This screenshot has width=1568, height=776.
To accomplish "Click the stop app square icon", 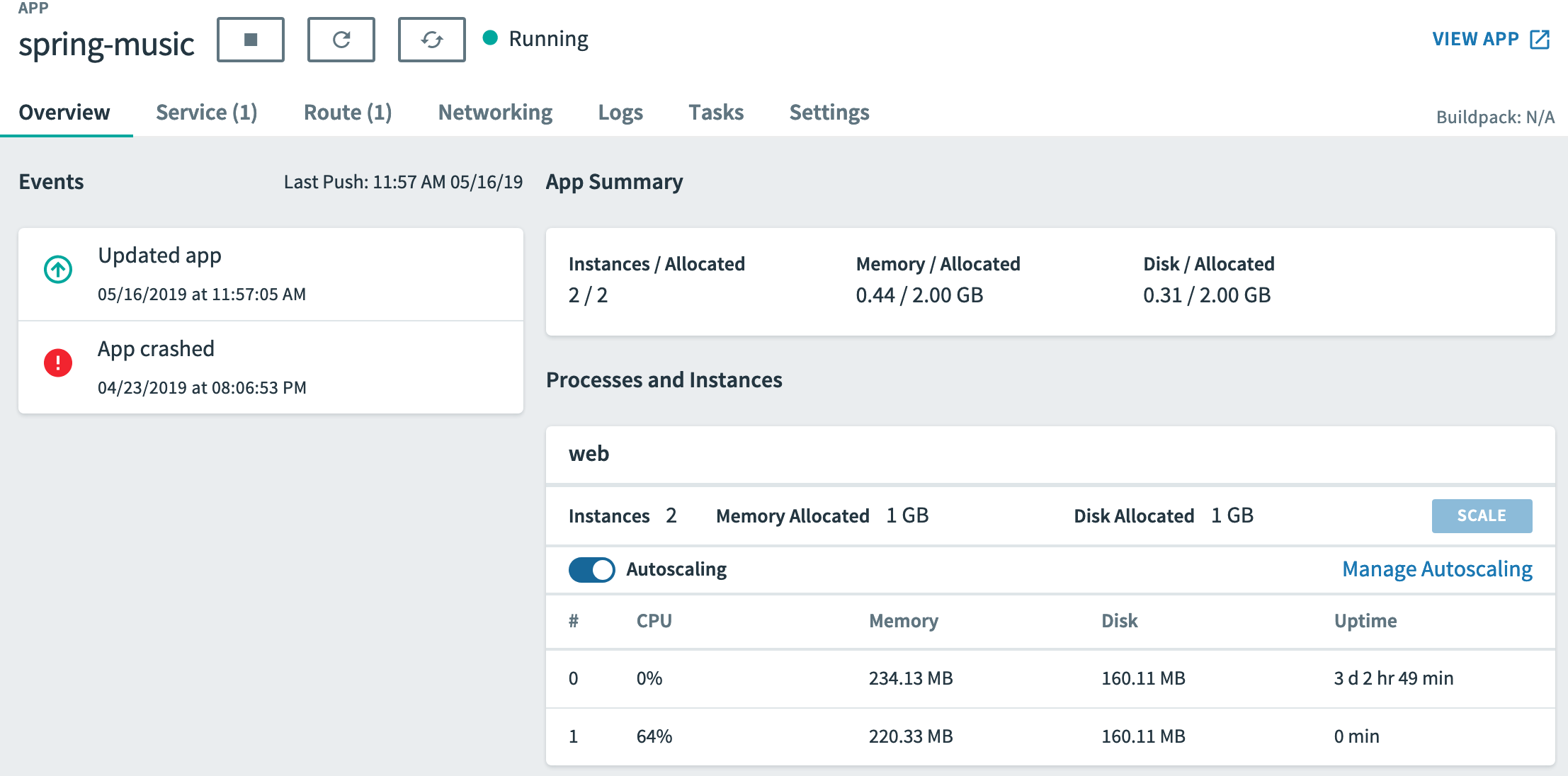I will (x=250, y=40).
